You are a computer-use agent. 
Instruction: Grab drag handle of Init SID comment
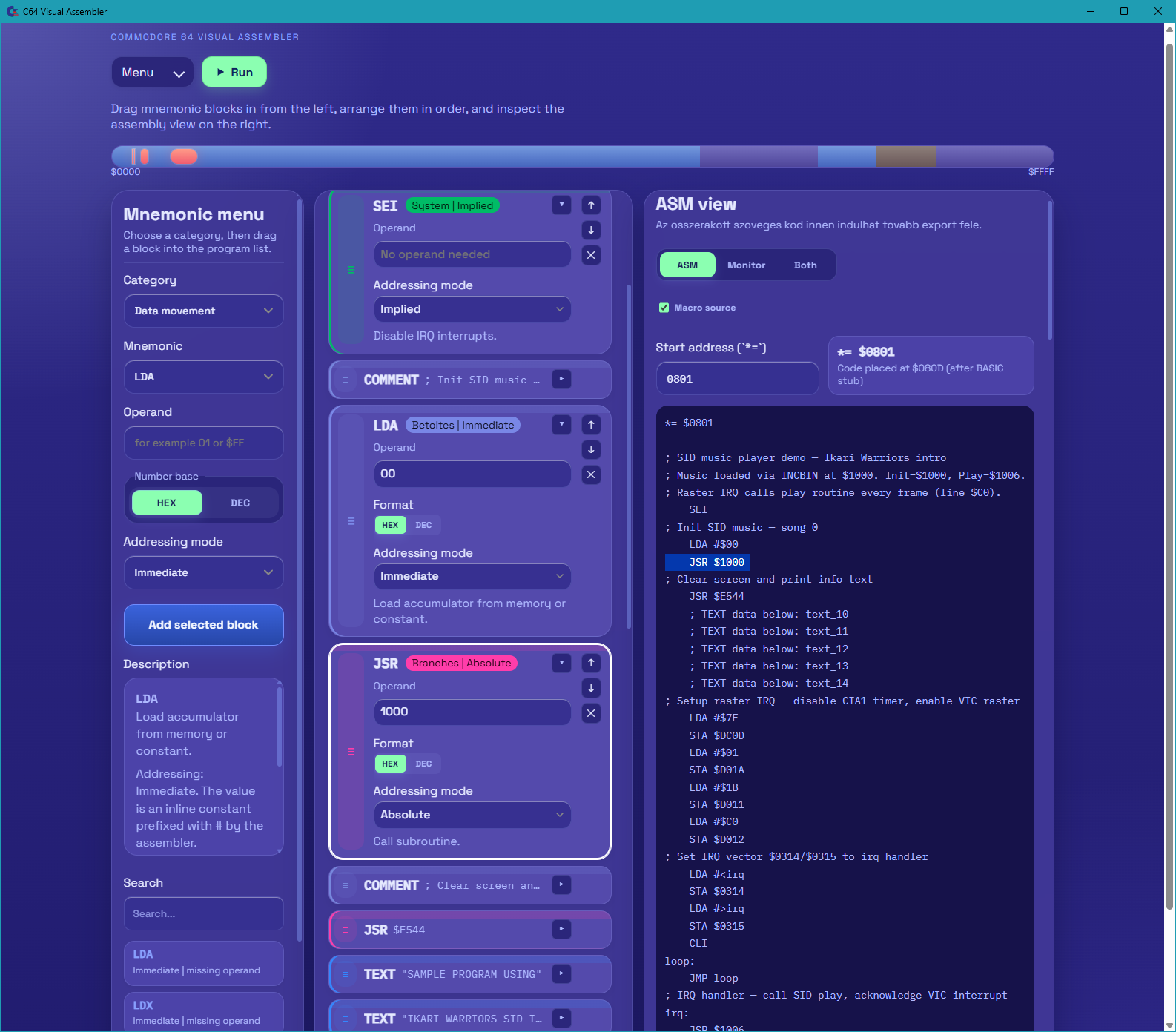coord(345,380)
